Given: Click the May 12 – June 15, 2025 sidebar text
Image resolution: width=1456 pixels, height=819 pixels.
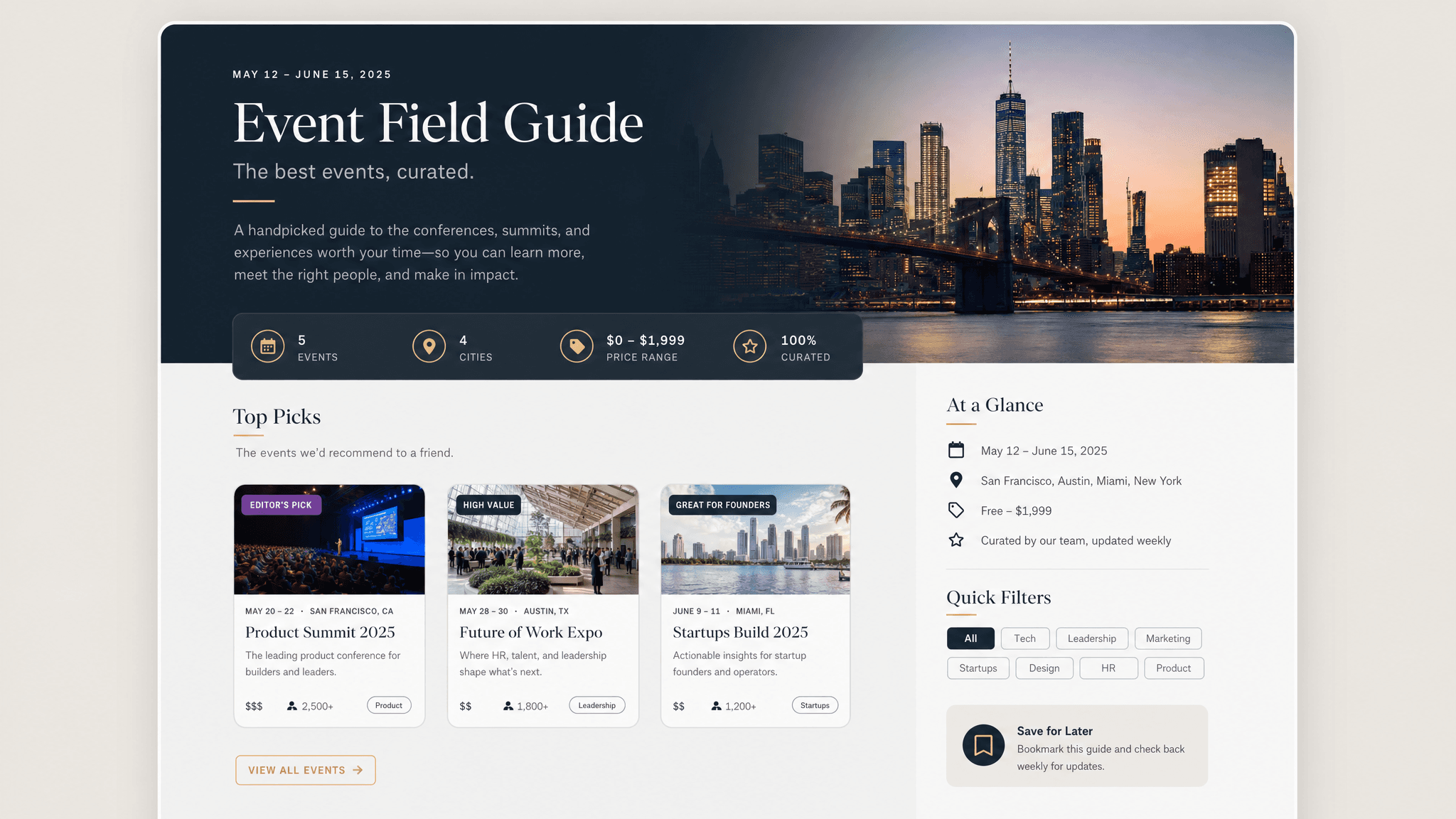Looking at the screenshot, I should 1044,451.
